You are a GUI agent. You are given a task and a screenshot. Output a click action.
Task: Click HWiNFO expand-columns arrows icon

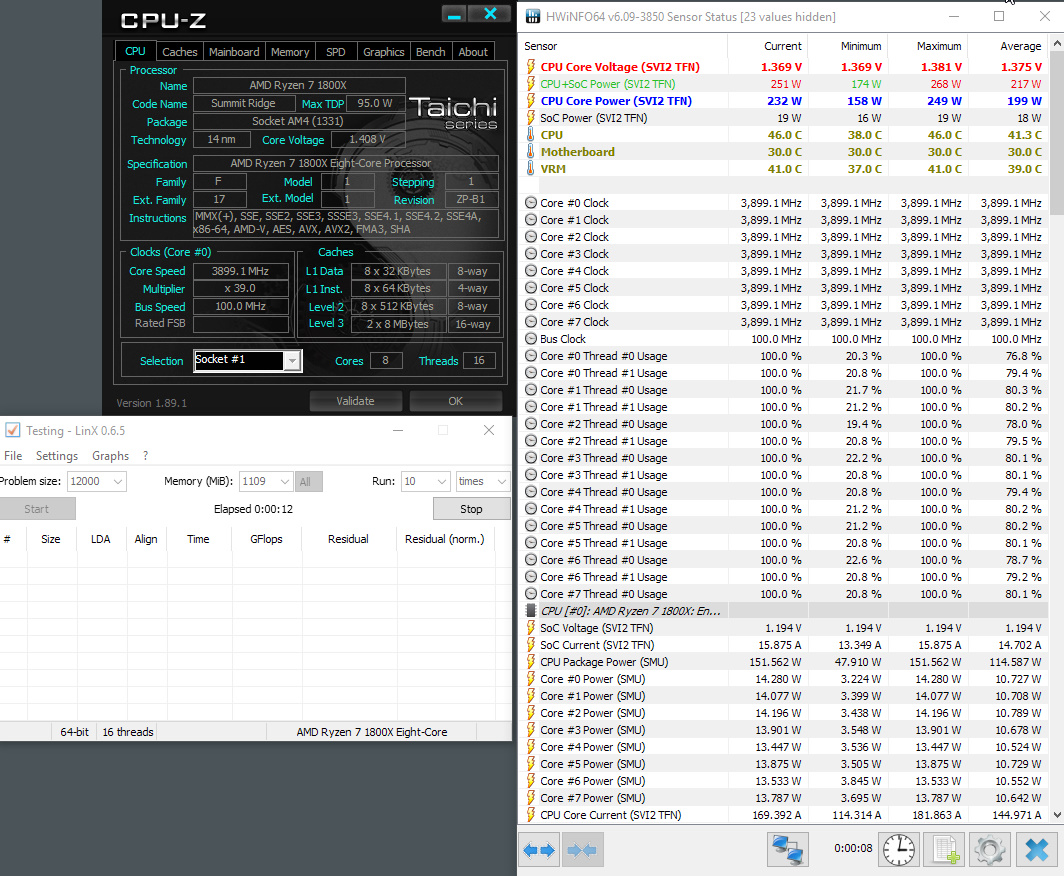(539, 850)
